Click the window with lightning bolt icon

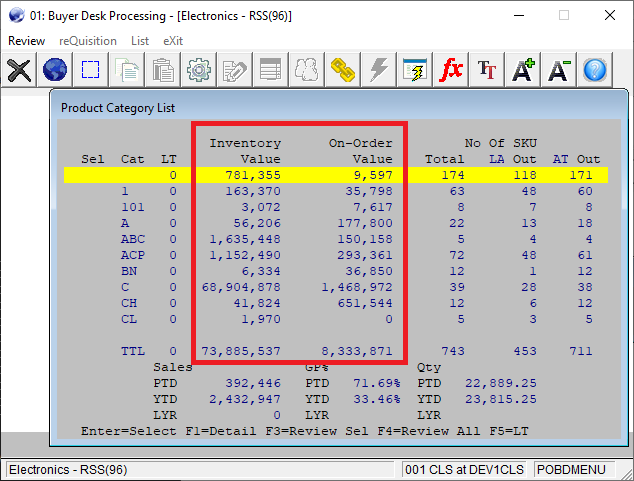pos(414,70)
